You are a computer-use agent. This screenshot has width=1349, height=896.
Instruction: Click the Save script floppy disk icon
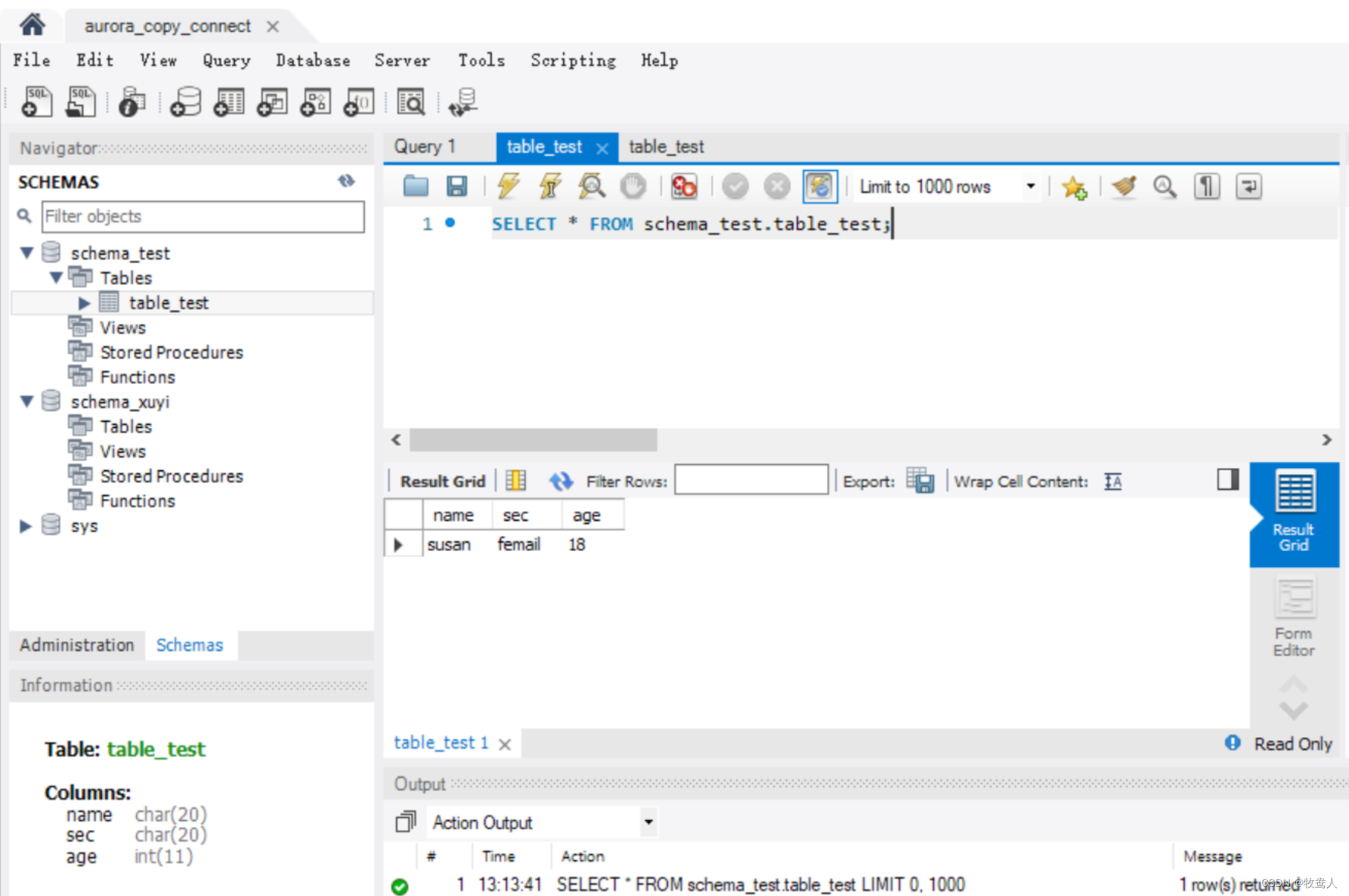pos(457,186)
